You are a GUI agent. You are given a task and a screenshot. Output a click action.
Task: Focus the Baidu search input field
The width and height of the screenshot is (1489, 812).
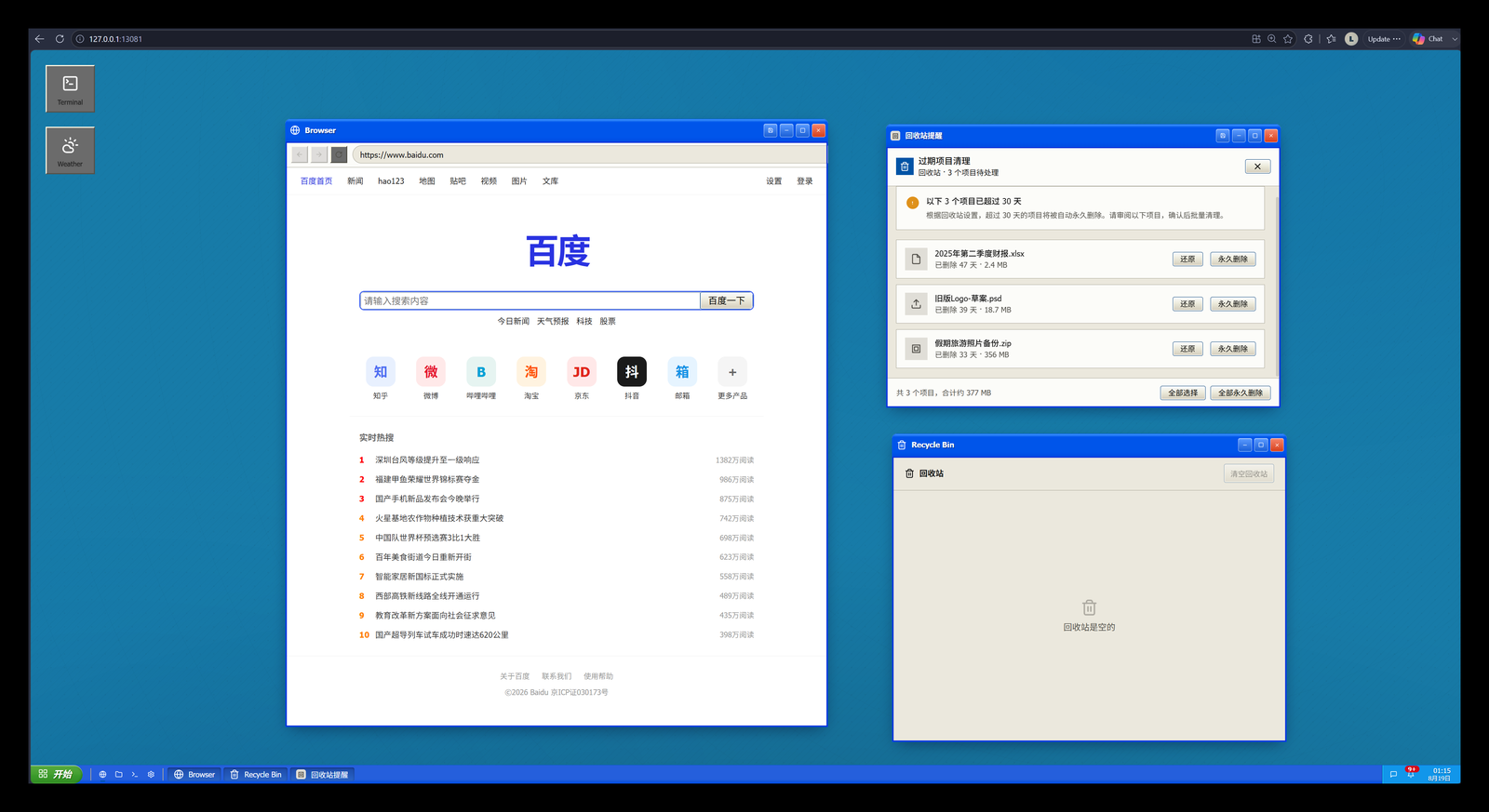(530, 300)
